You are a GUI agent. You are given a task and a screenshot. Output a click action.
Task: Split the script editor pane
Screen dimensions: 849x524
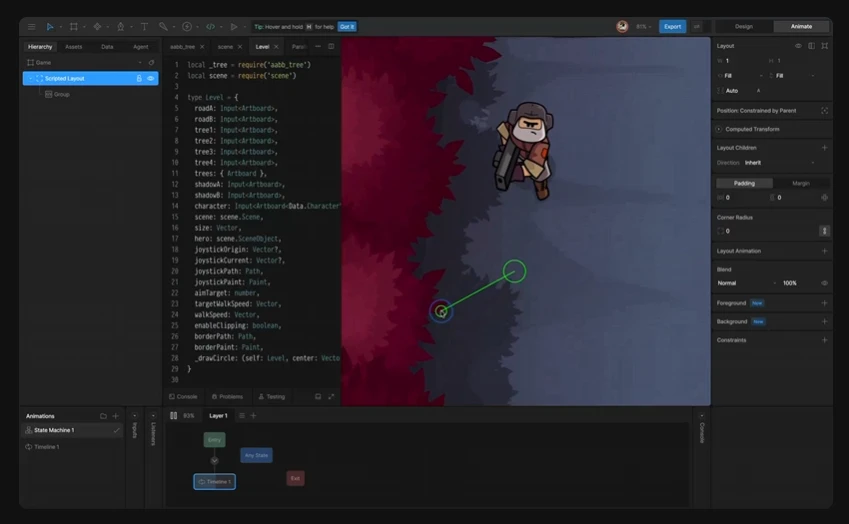click(331, 47)
